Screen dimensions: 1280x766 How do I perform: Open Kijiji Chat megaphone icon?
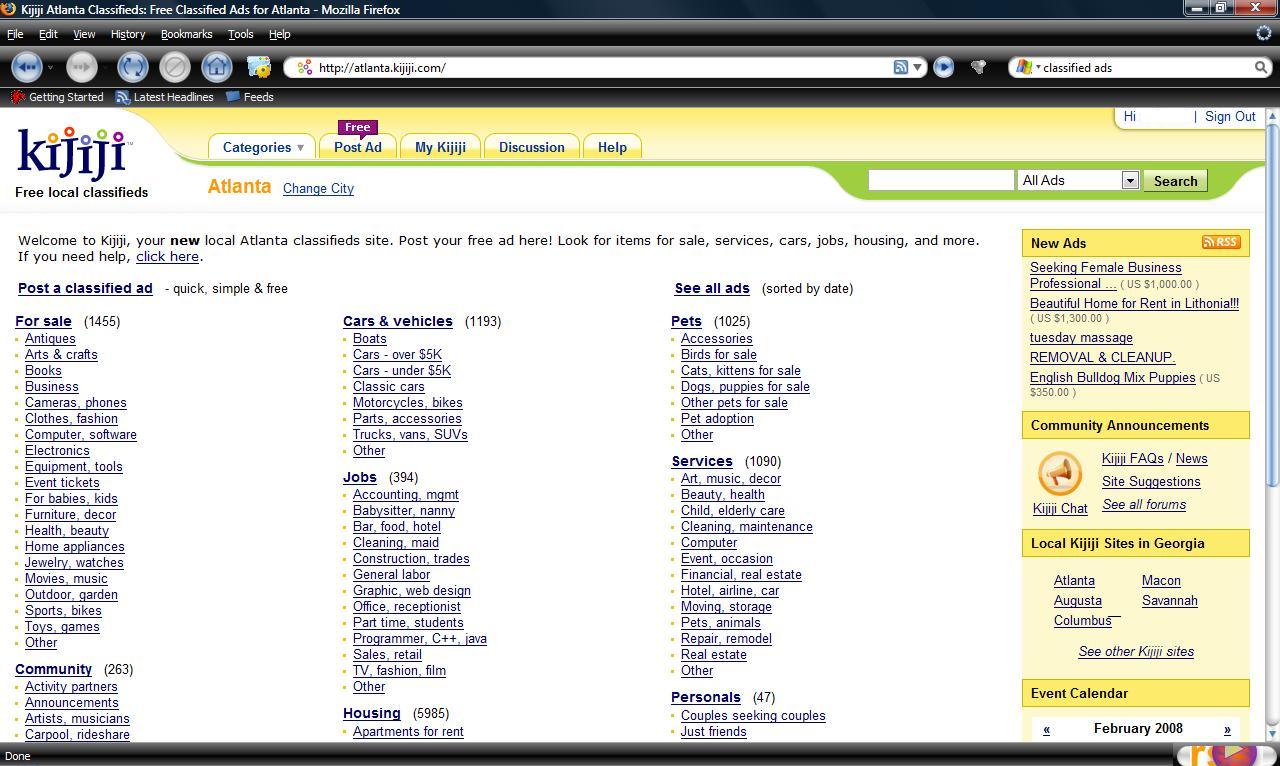(1059, 474)
